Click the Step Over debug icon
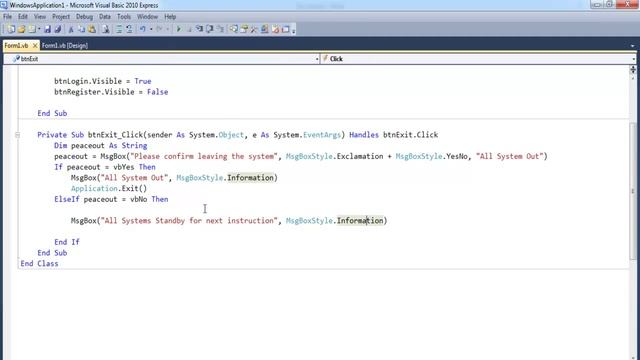640x360 pixels. click(209, 29)
